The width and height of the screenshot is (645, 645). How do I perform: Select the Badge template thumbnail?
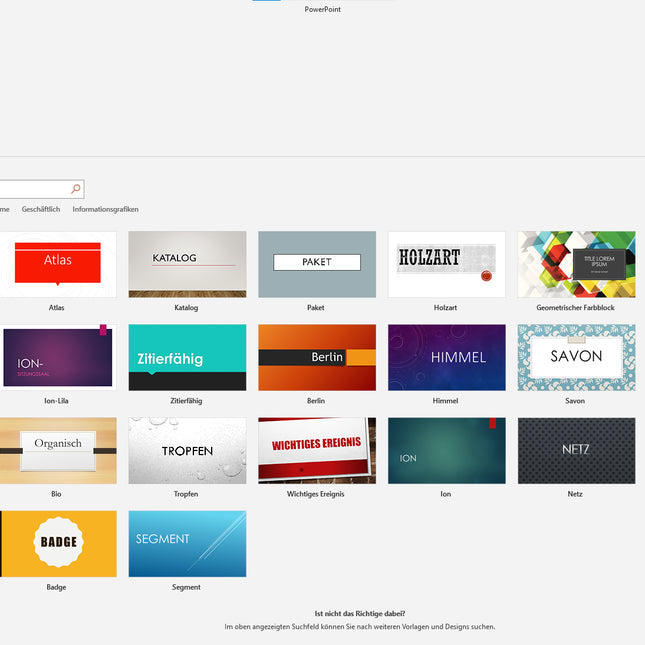click(58, 544)
